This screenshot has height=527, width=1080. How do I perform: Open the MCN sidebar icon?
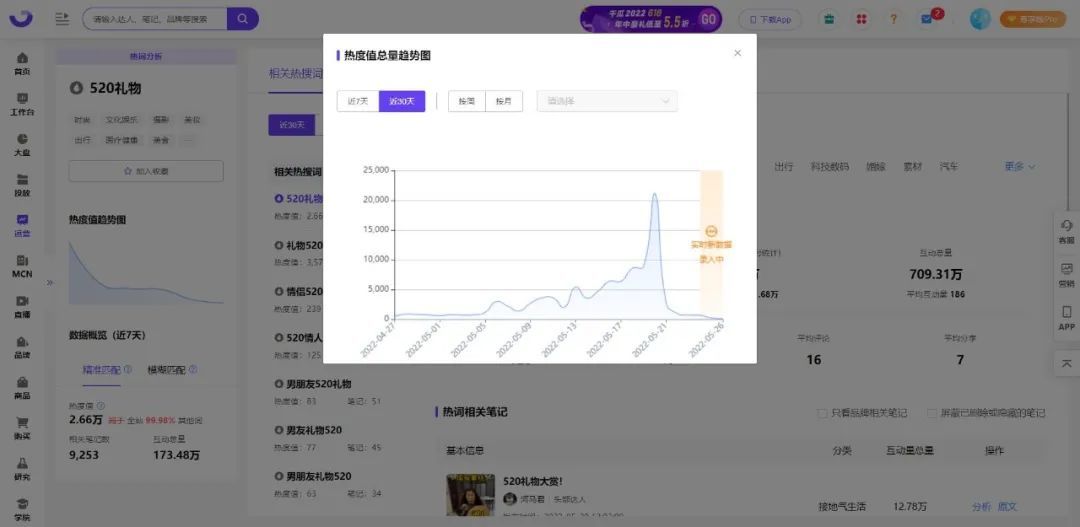tap(22, 264)
